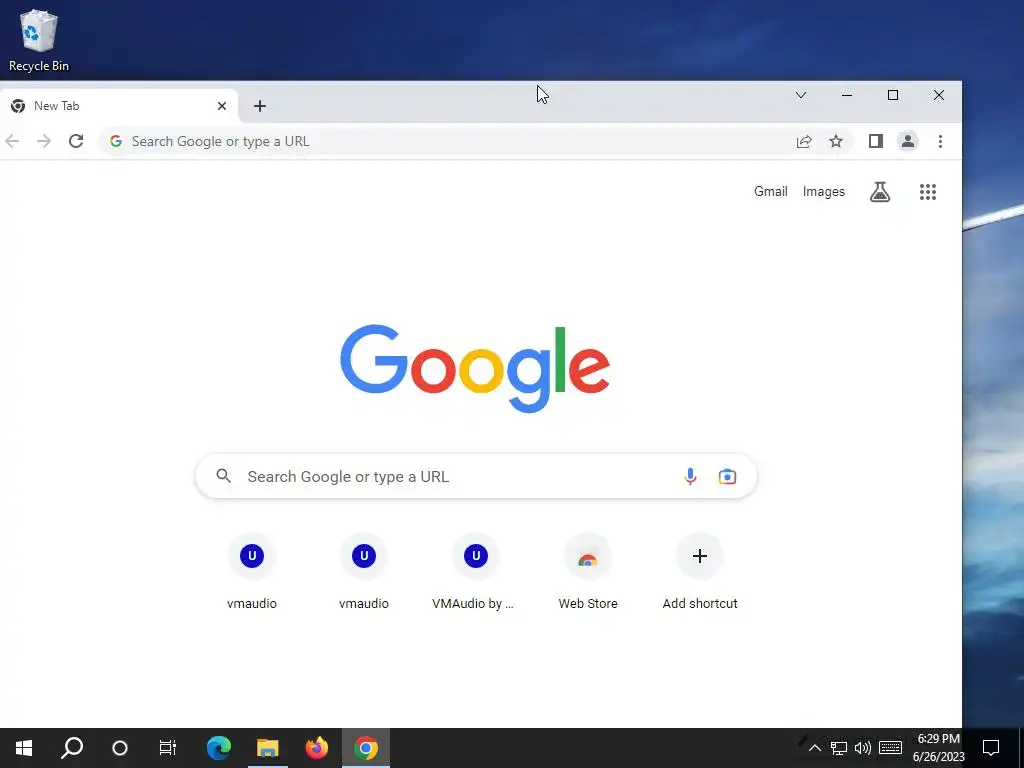Open Task View on the taskbar

pos(168,748)
